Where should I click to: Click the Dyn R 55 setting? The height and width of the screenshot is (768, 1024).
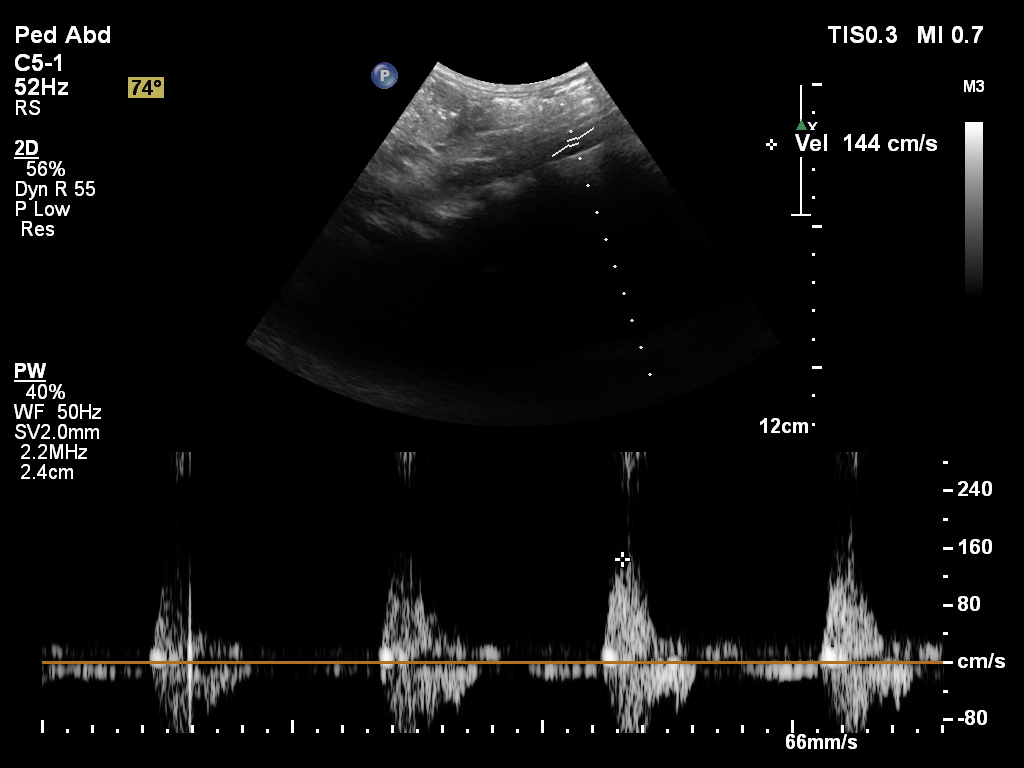55,189
